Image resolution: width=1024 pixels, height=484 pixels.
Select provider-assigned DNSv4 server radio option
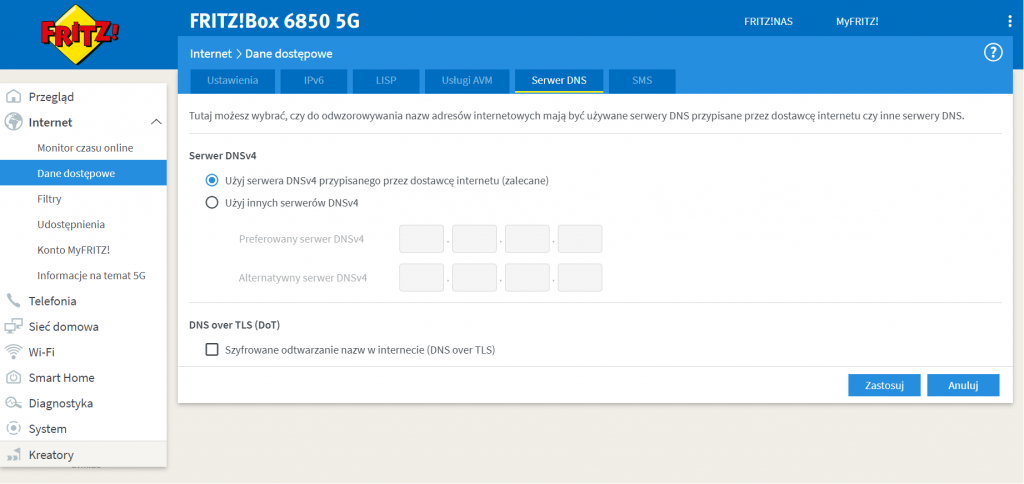click(x=211, y=181)
